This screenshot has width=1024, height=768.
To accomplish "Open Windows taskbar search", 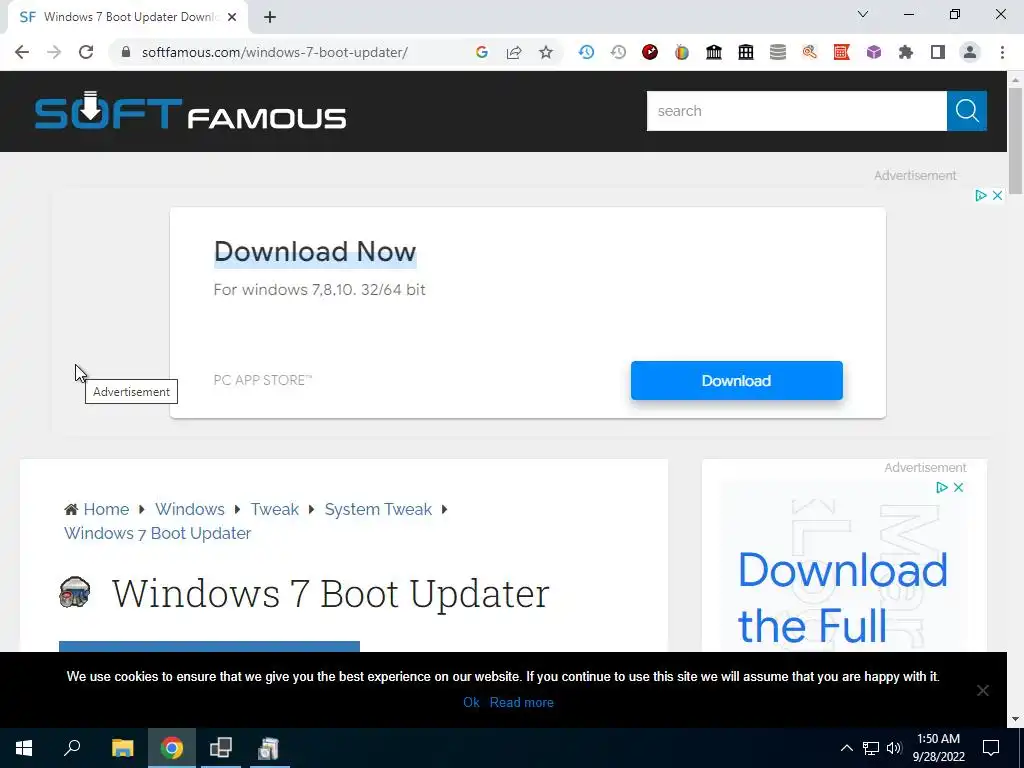I will [72, 748].
